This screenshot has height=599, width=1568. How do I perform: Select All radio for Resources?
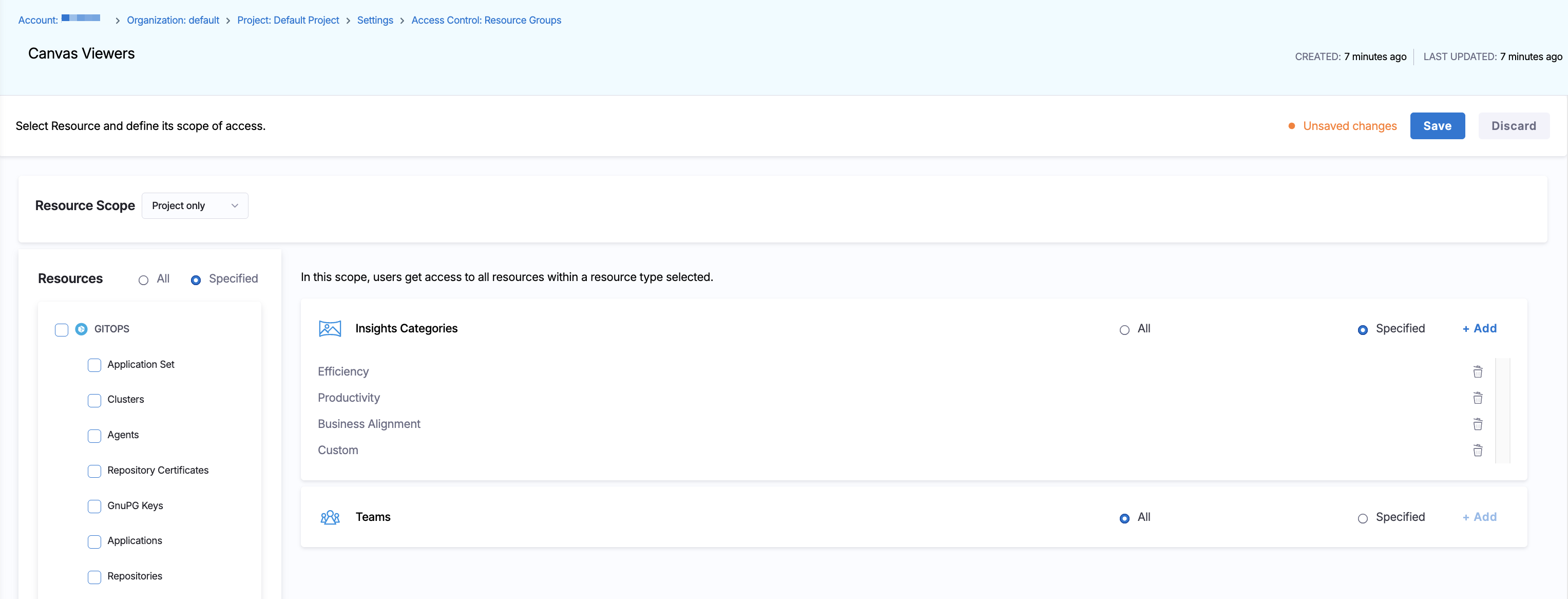144,280
